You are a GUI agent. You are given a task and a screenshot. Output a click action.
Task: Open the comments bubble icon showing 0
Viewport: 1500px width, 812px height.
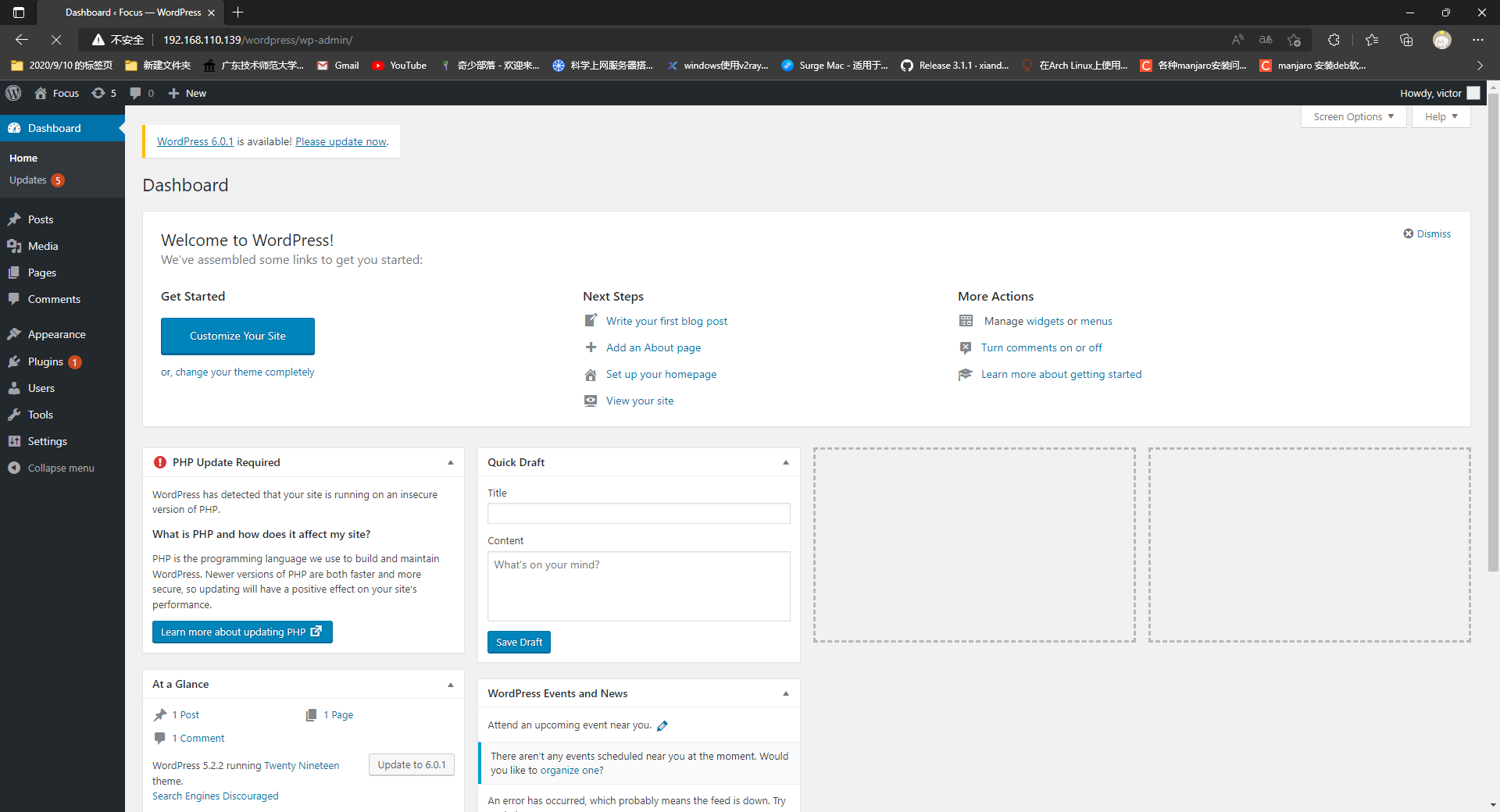coord(135,93)
